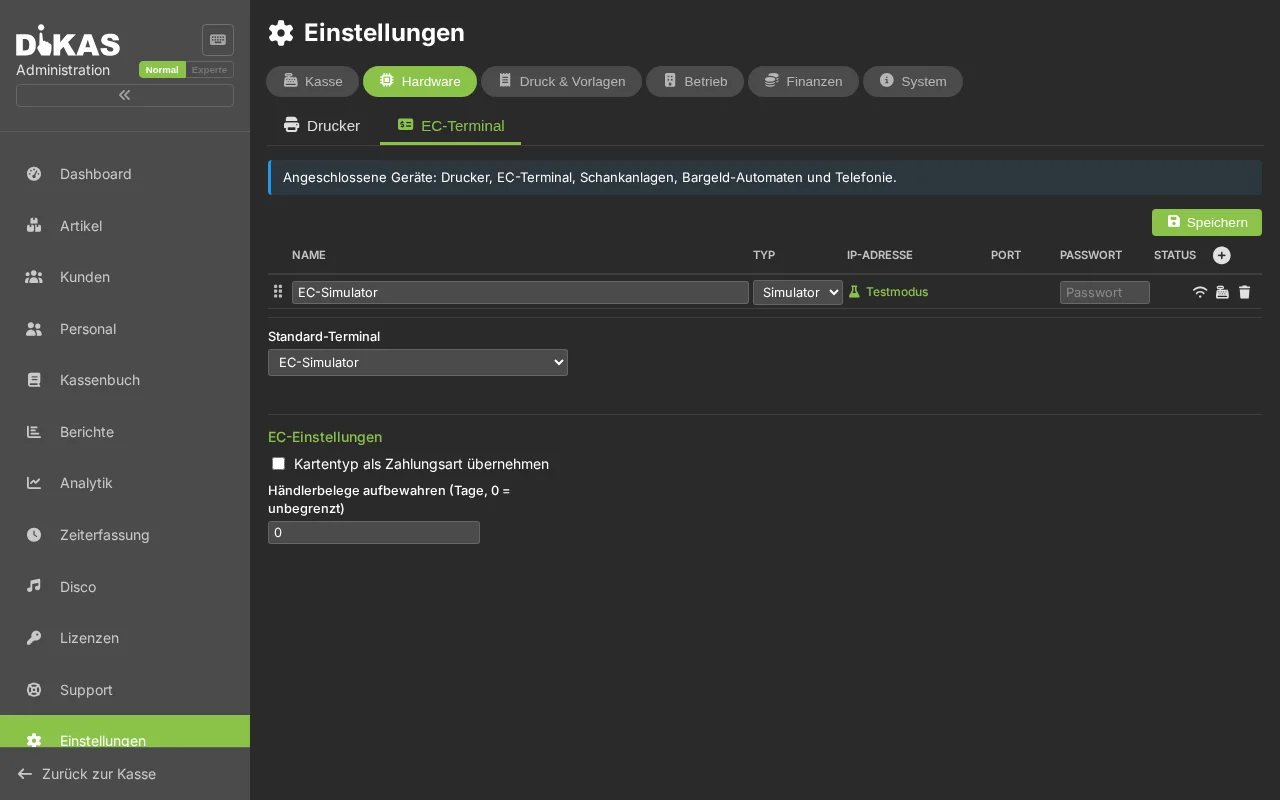Select the Hardware settings tab
Screen dimensions: 1280x800
(x=420, y=81)
